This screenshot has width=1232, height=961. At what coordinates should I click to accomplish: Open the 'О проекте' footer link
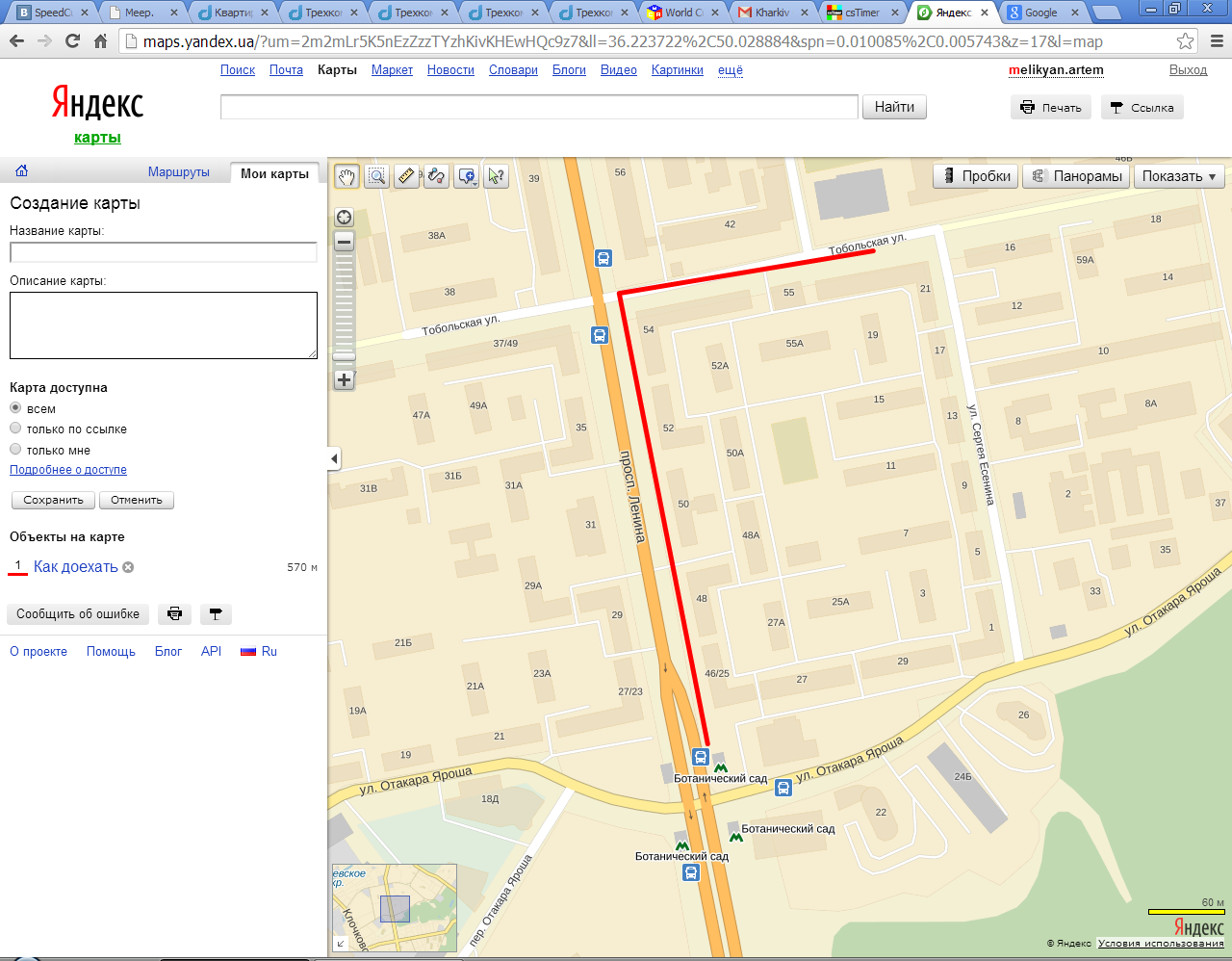coord(38,652)
